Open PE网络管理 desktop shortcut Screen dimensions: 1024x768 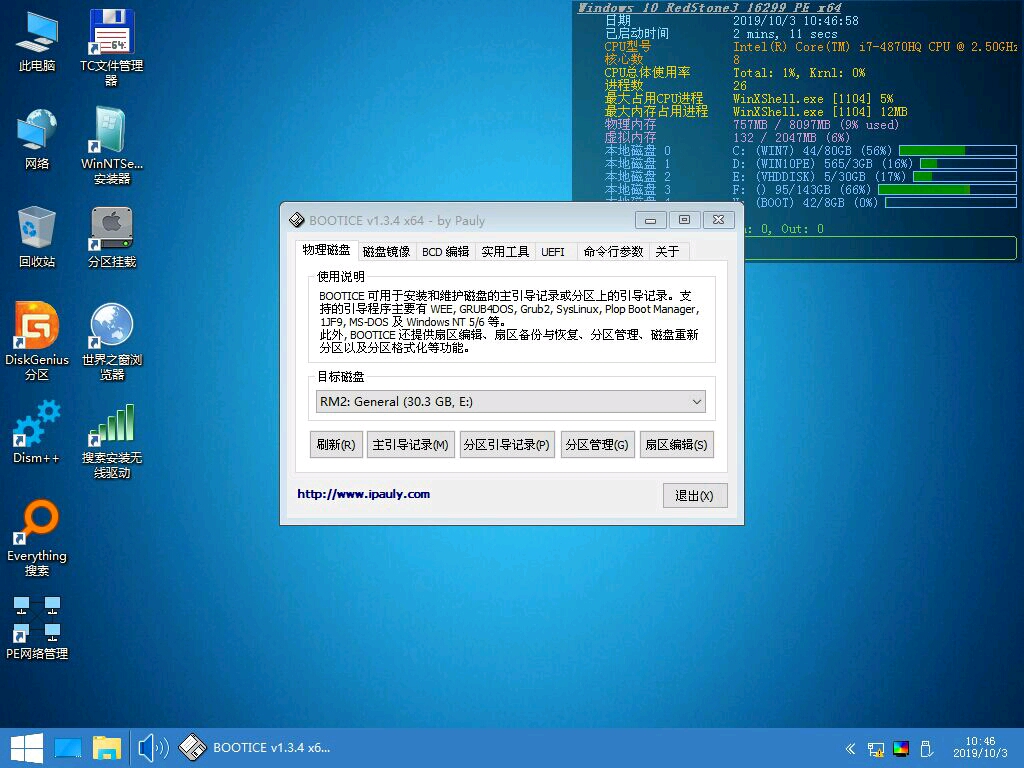pyautogui.click(x=37, y=628)
